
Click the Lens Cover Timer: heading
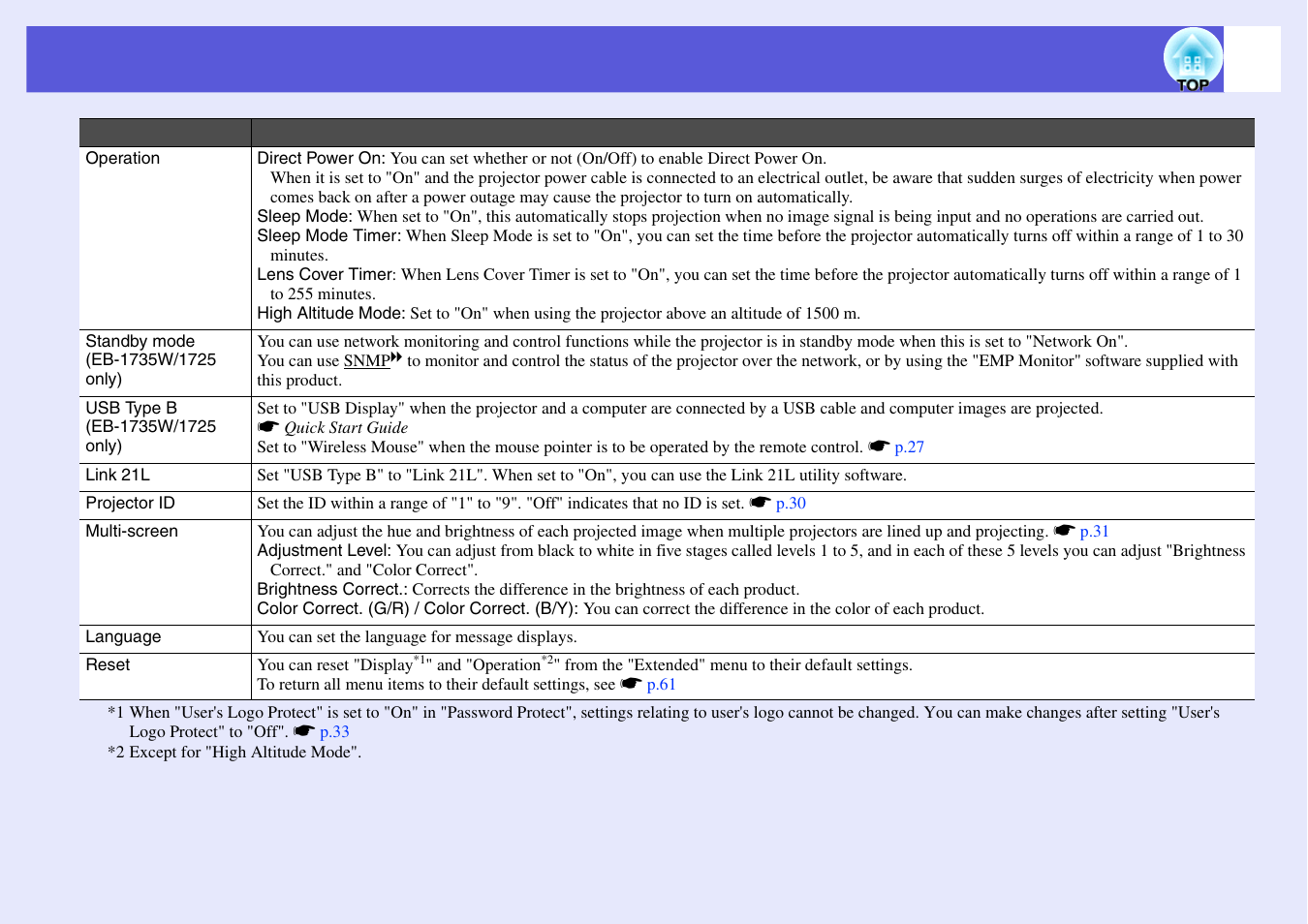coord(327,275)
